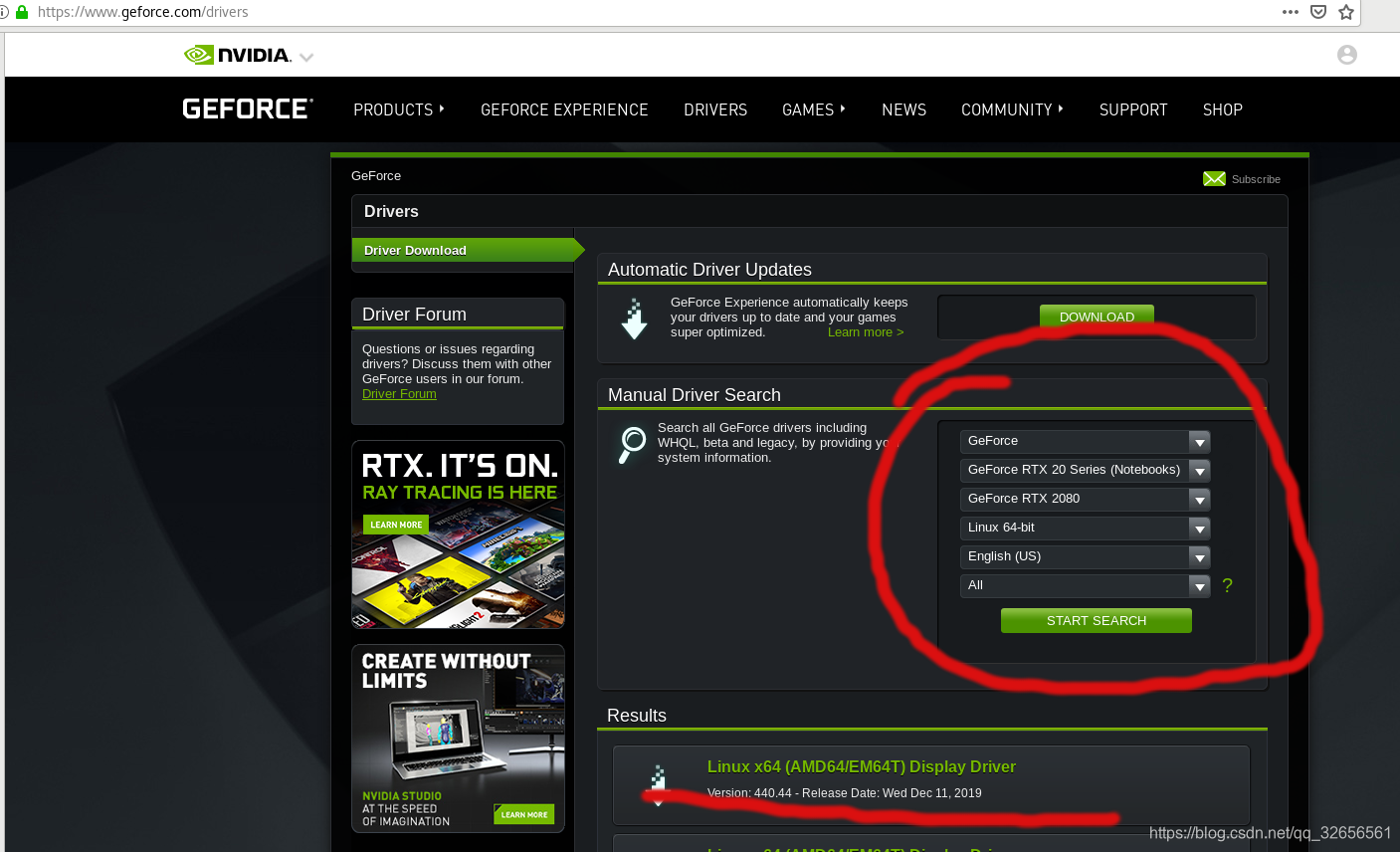Image resolution: width=1400 pixels, height=852 pixels.
Task: Click the secure padlock icon
Action: [22, 12]
